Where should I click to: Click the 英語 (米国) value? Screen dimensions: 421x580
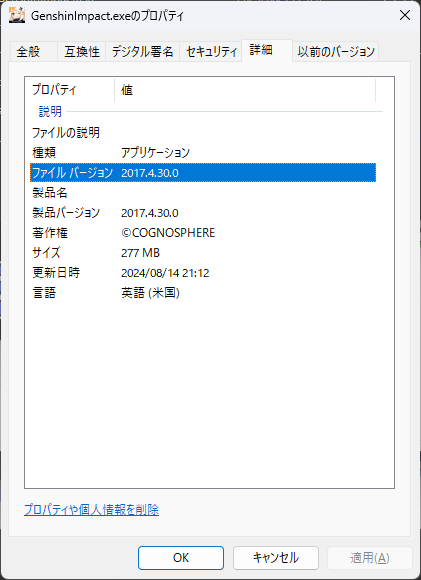tap(150, 293)
